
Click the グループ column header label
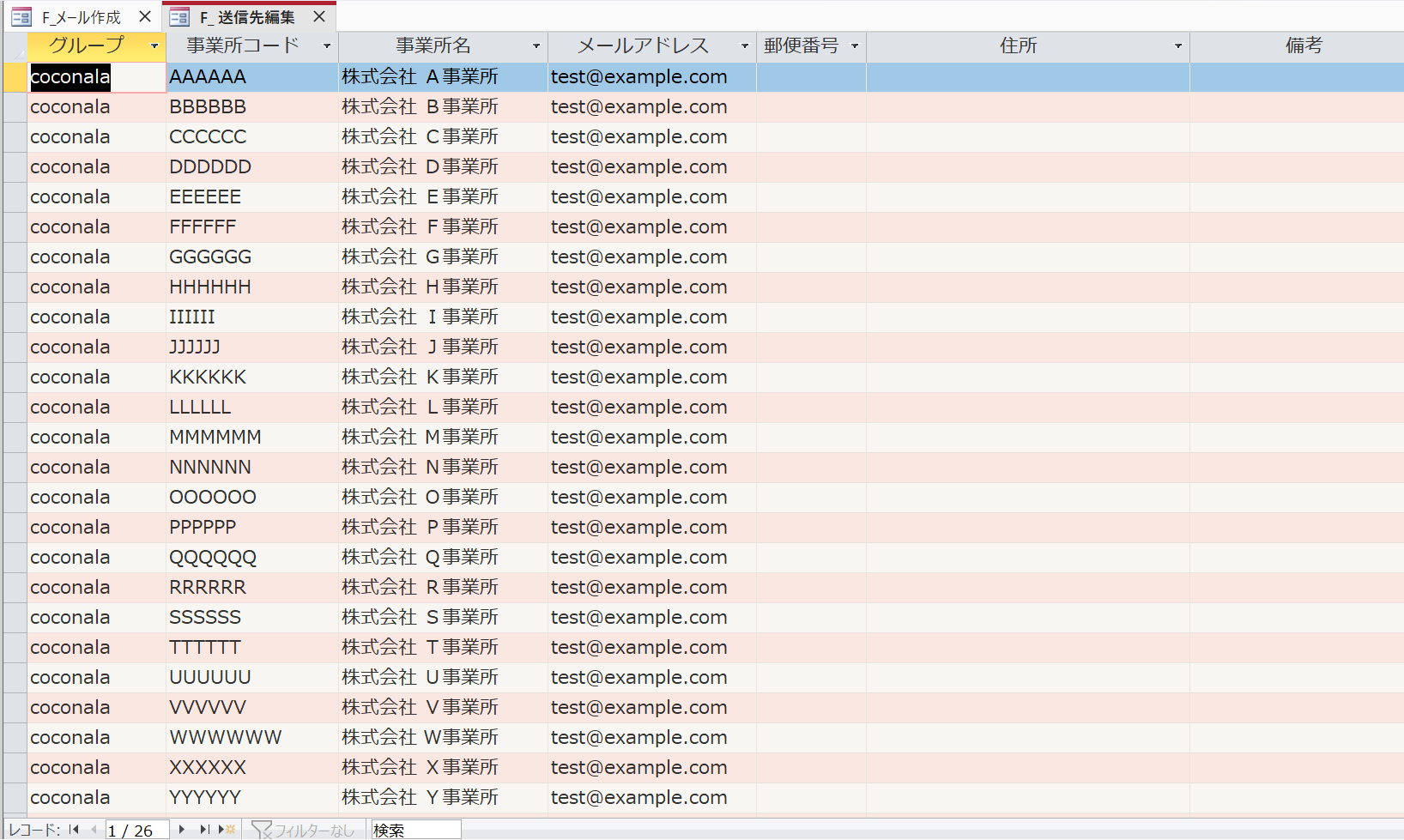(x=86, y=45)
